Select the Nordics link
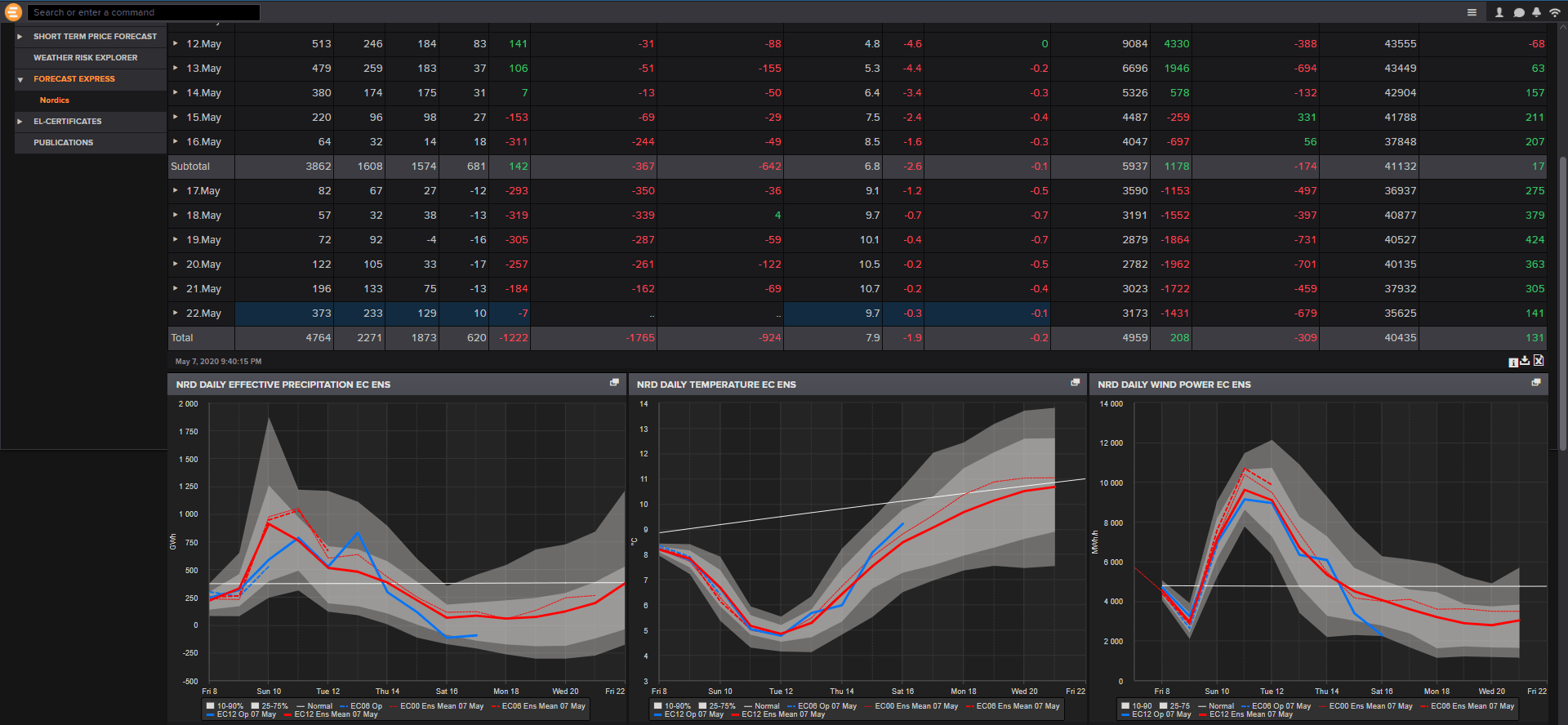 click(55, 100)
